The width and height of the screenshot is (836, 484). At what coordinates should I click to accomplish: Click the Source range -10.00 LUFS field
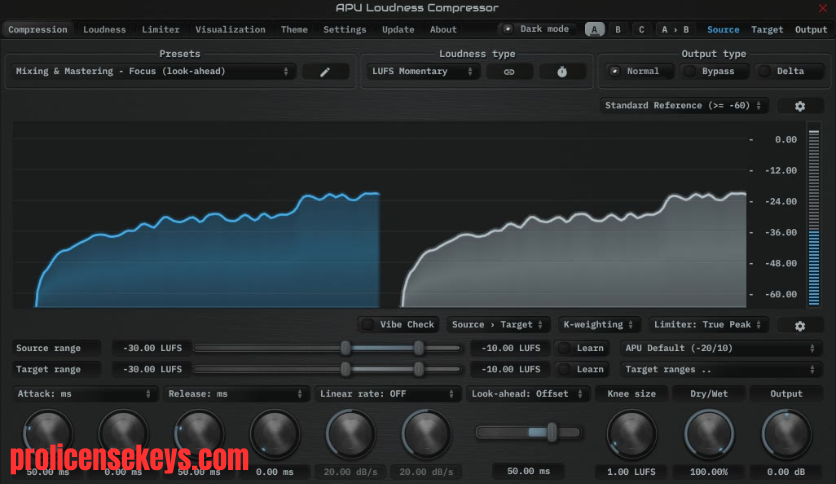tap(511, 348)
